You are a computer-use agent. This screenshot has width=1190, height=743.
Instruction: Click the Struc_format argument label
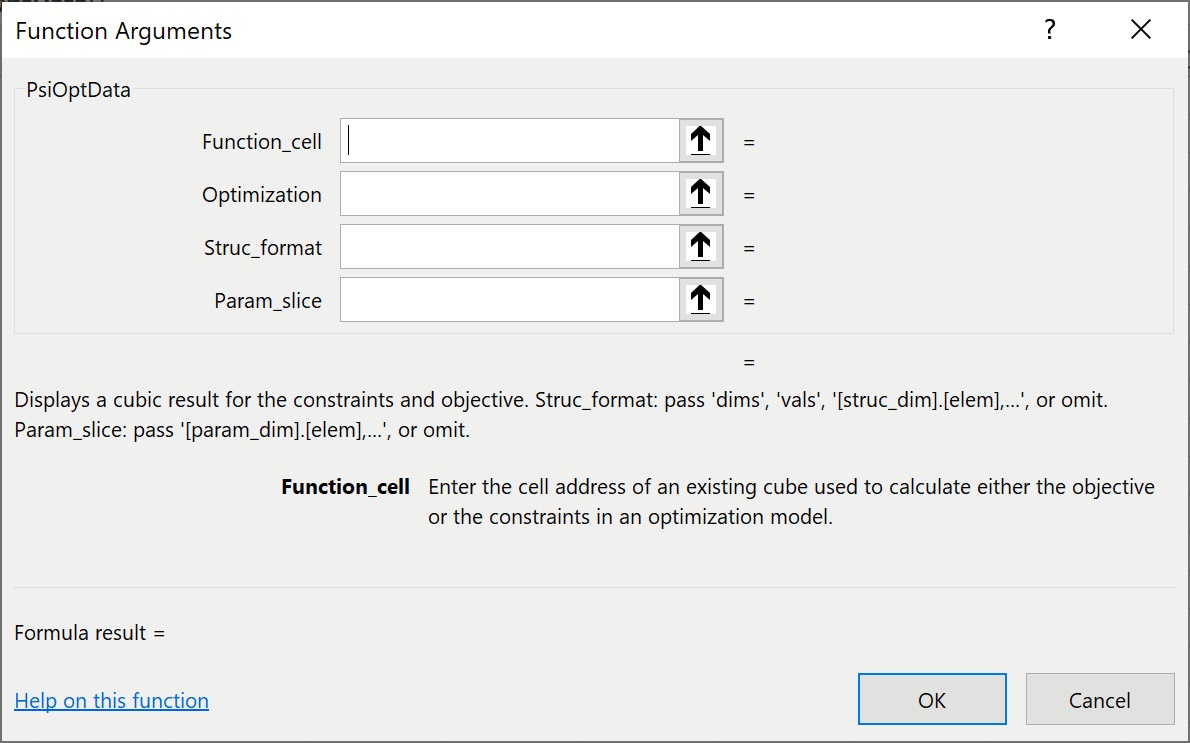[263, 248]
